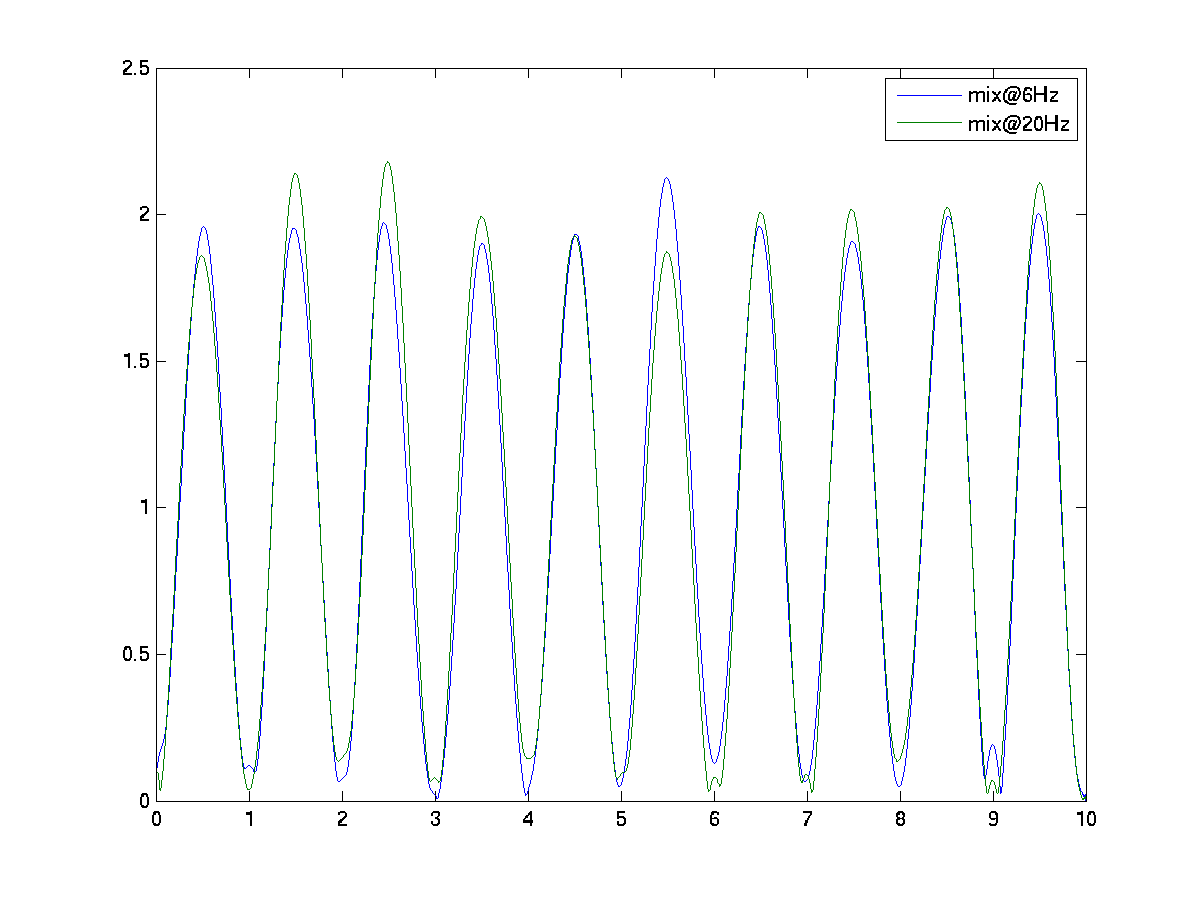Viewport: 1200px width, 900px height.
Task: Click the green line sample in legend
Action: click(x=928, y=124)
